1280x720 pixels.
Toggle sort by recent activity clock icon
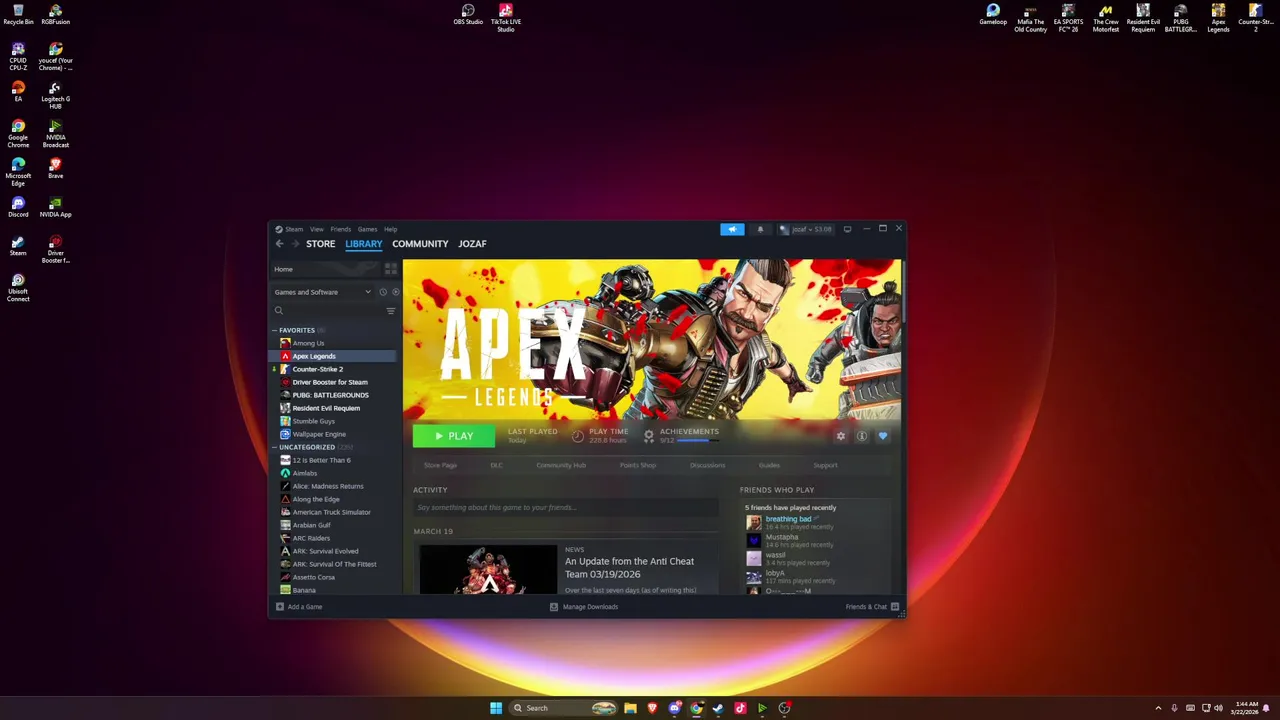pos(383,292)
